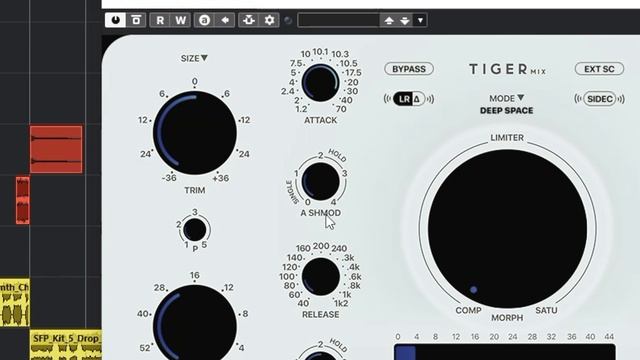
Task: Click the DEEP SPACE mode label
Action: [x=507, y=111]
